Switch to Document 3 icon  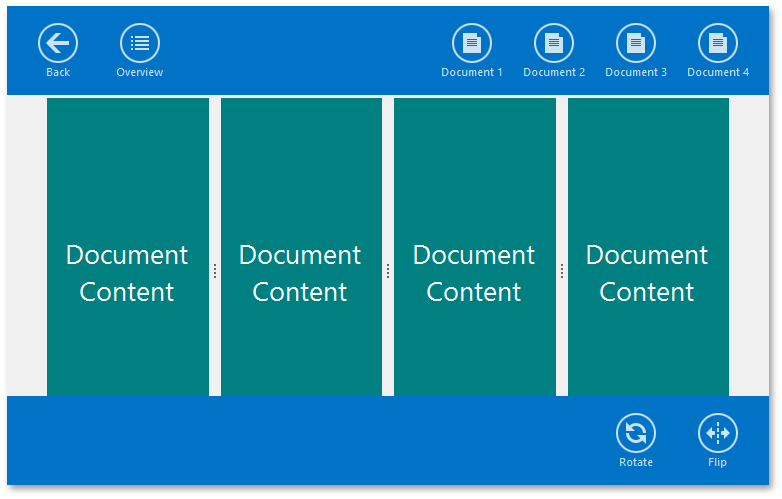tap(636, 43)
